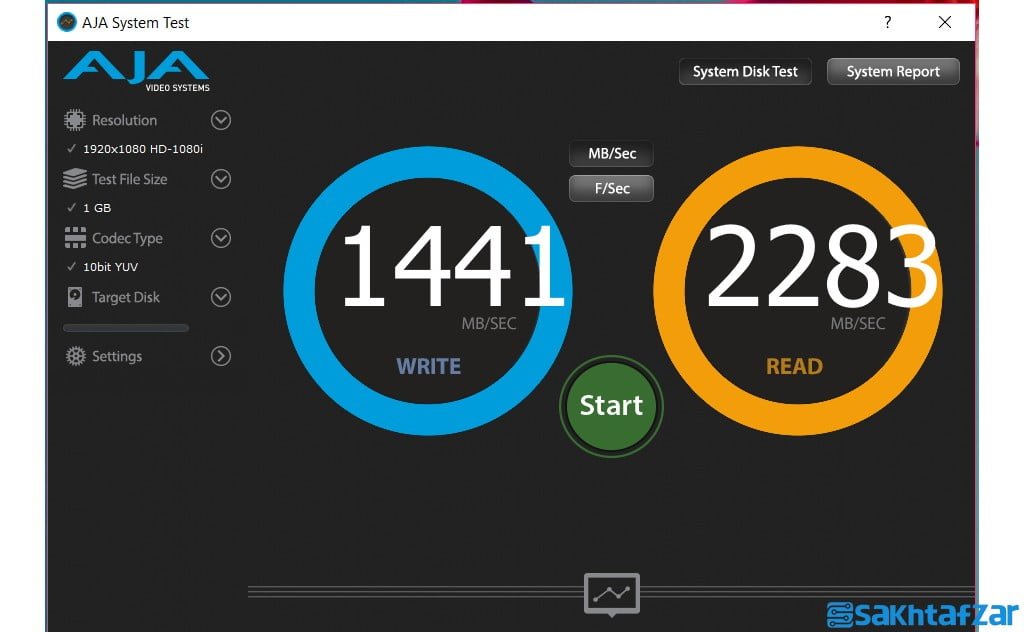Open the Settings panel arrow
The image size is (1024, 632).
click(221, 356)
